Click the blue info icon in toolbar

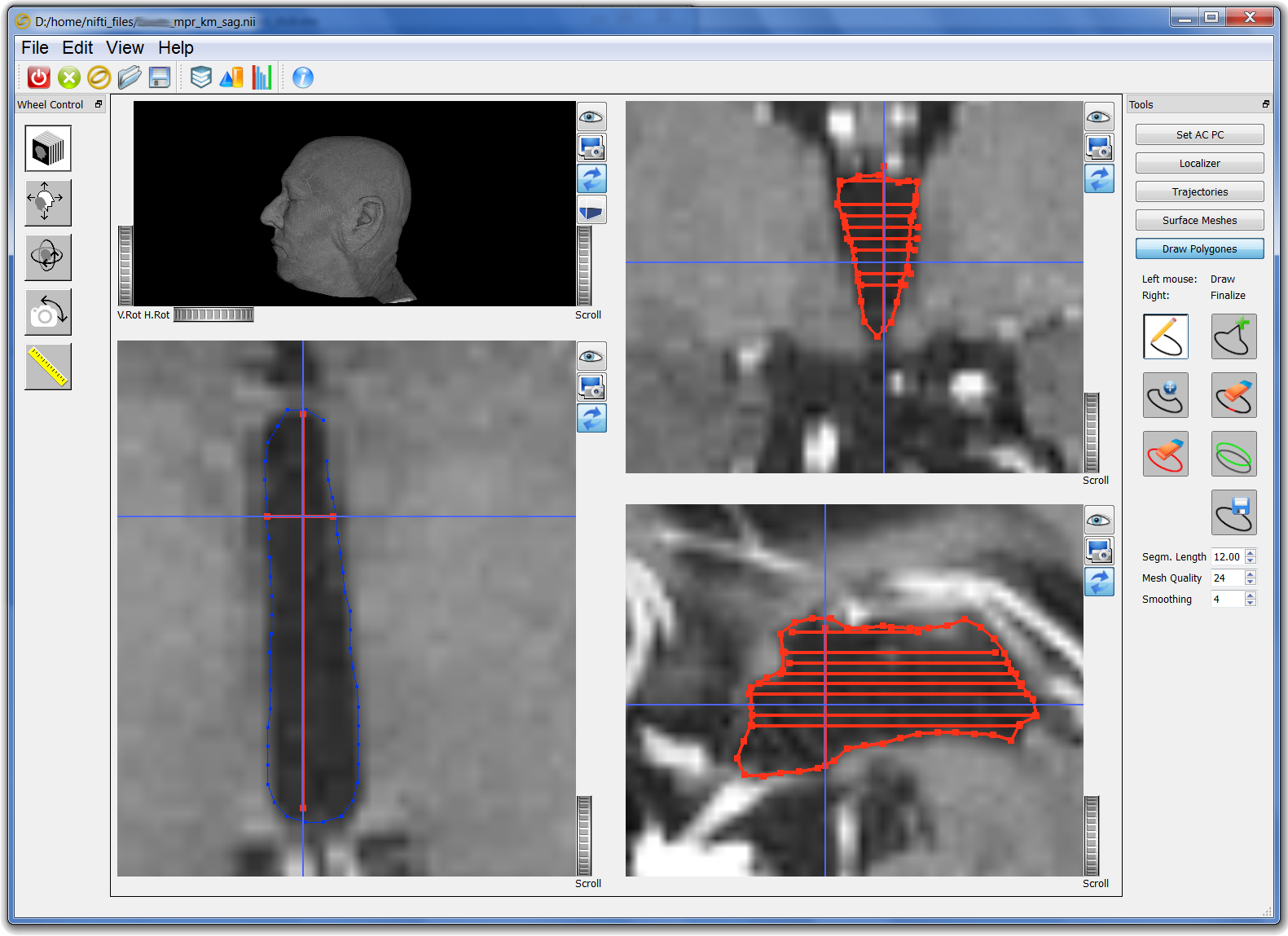(x=302, y=77)
